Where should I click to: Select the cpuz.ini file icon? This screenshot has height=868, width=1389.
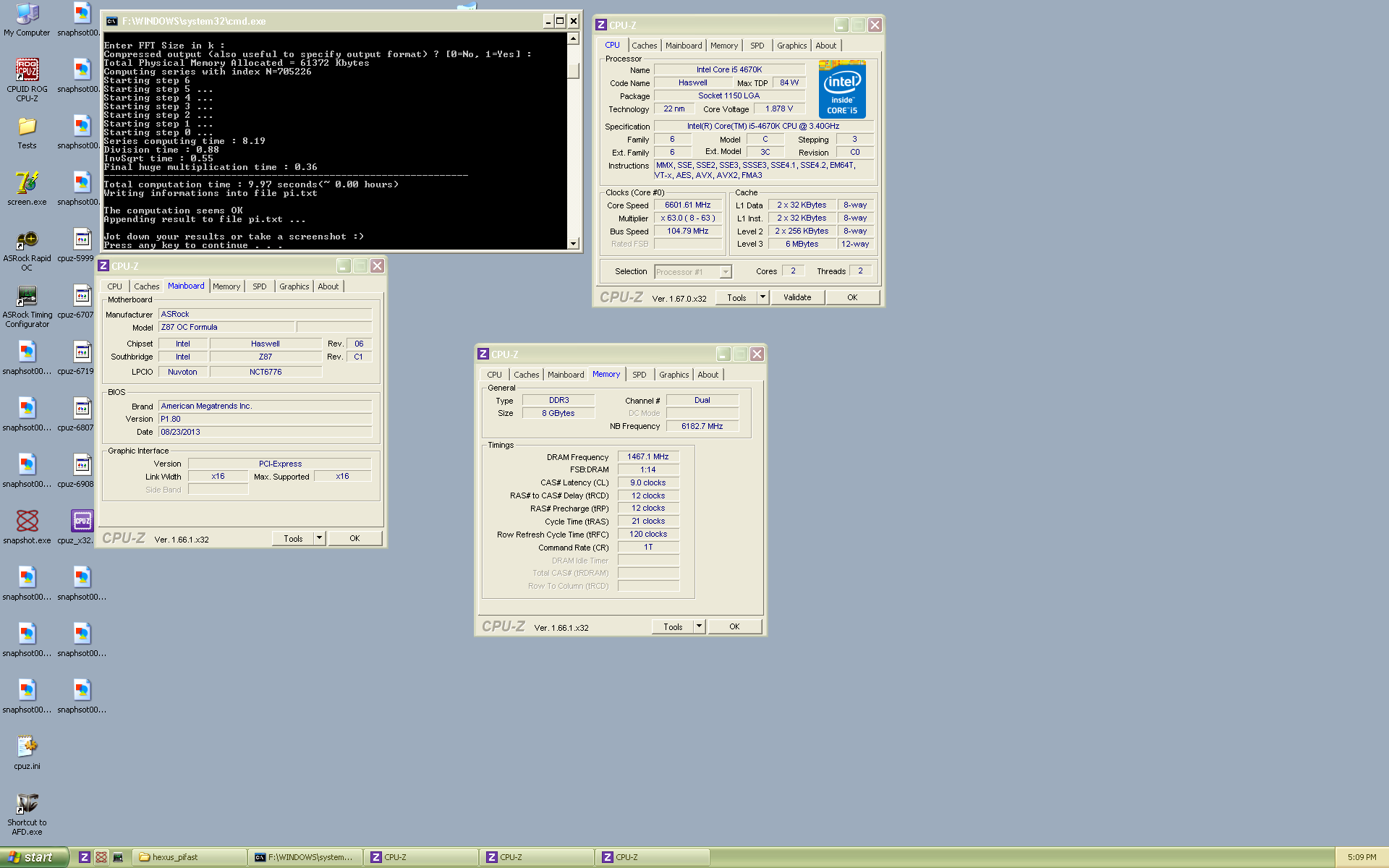click(27, 752)
